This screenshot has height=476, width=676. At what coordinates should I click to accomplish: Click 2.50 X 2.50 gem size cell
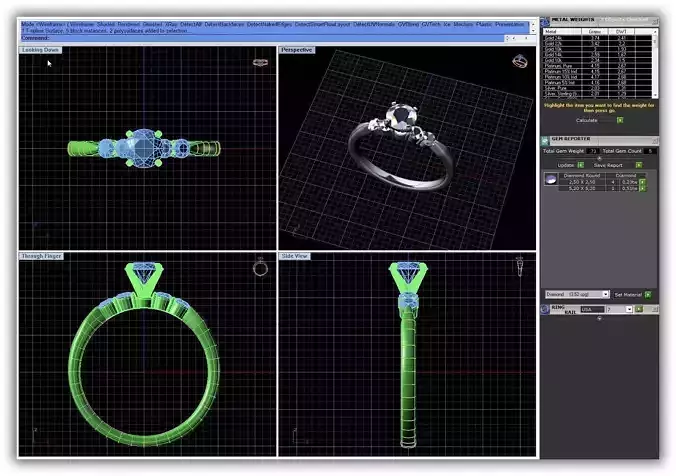pyautogui.click(x=582, y=182)
